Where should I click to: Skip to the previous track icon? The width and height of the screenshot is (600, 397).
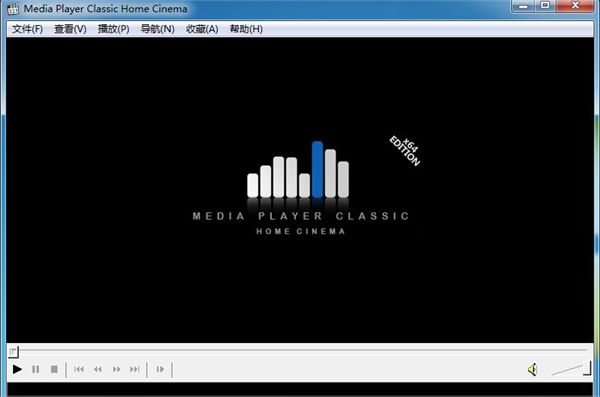click(x=79, y=369)
